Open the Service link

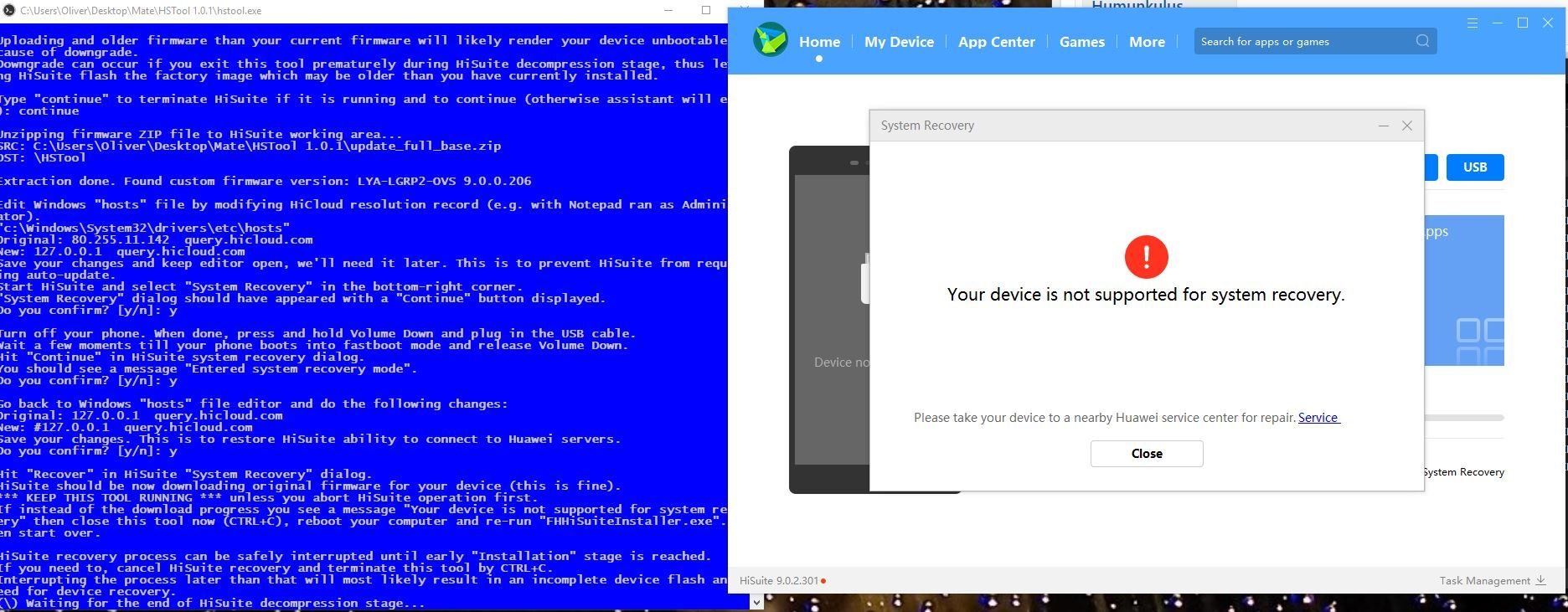[1319, 417]
